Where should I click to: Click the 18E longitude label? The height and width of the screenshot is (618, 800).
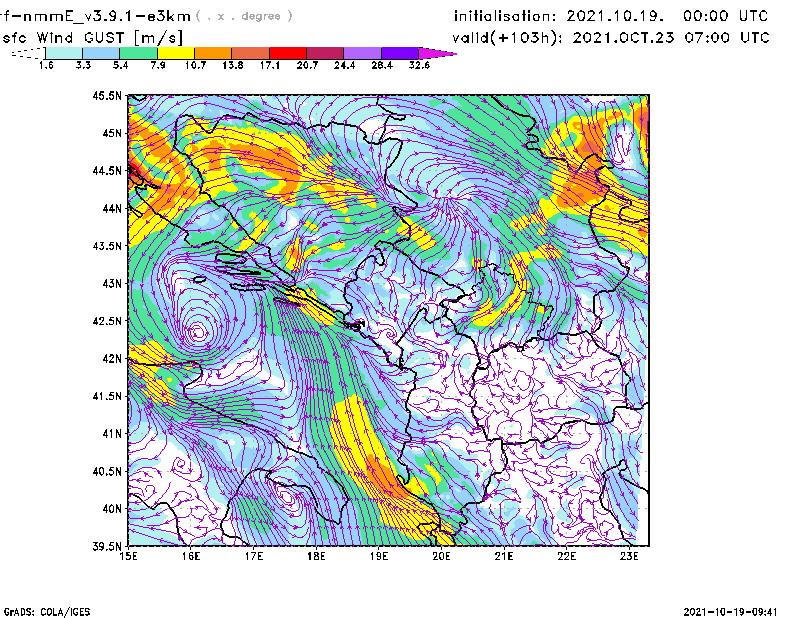click(316, 556)
